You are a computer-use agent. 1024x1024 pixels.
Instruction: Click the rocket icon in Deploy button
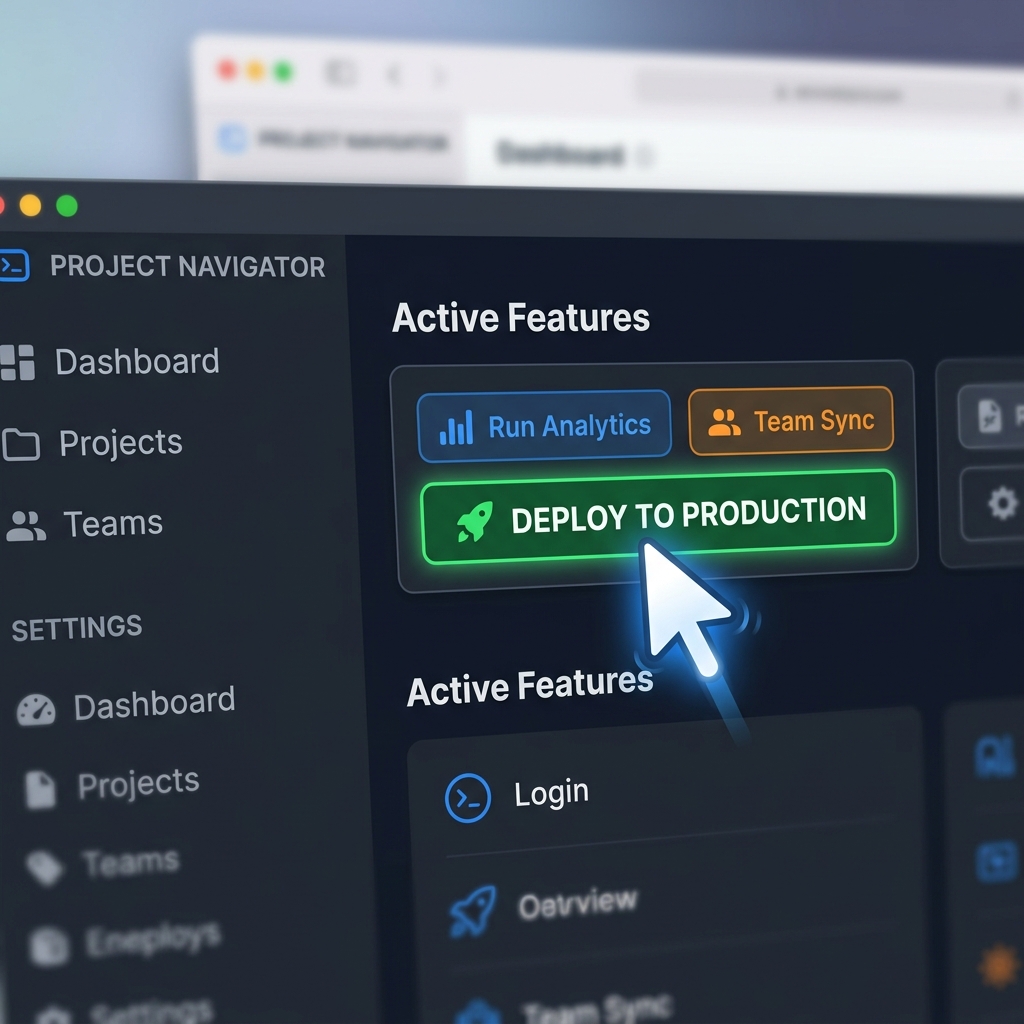click(x=475, y=521)
